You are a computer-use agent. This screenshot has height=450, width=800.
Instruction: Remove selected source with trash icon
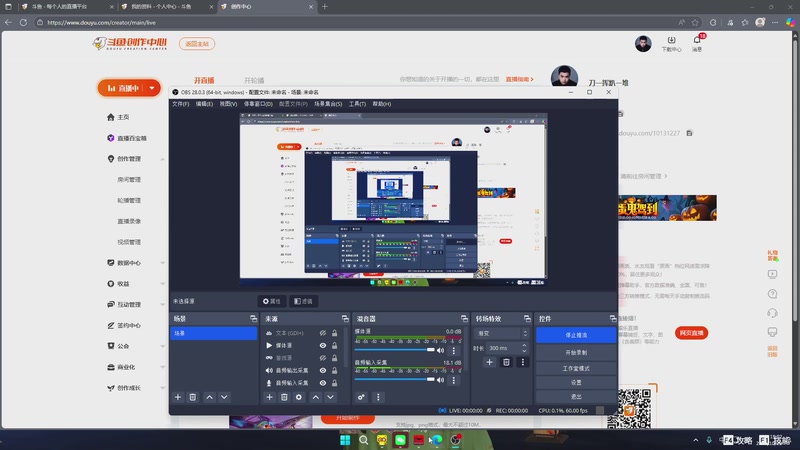pos(284,397)
